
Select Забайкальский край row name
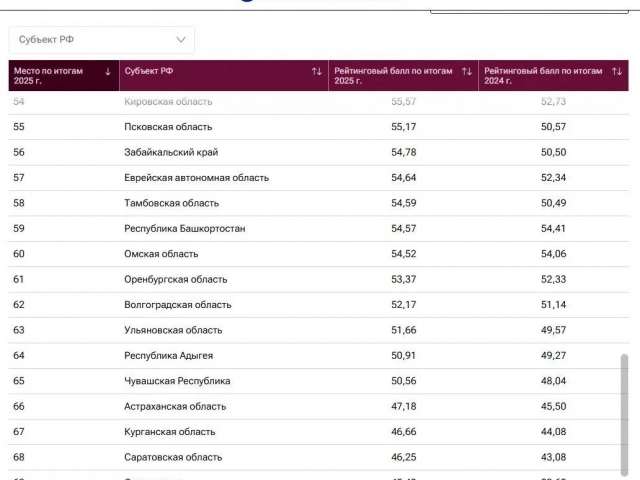pyautogui.click(x=171, y=152)
